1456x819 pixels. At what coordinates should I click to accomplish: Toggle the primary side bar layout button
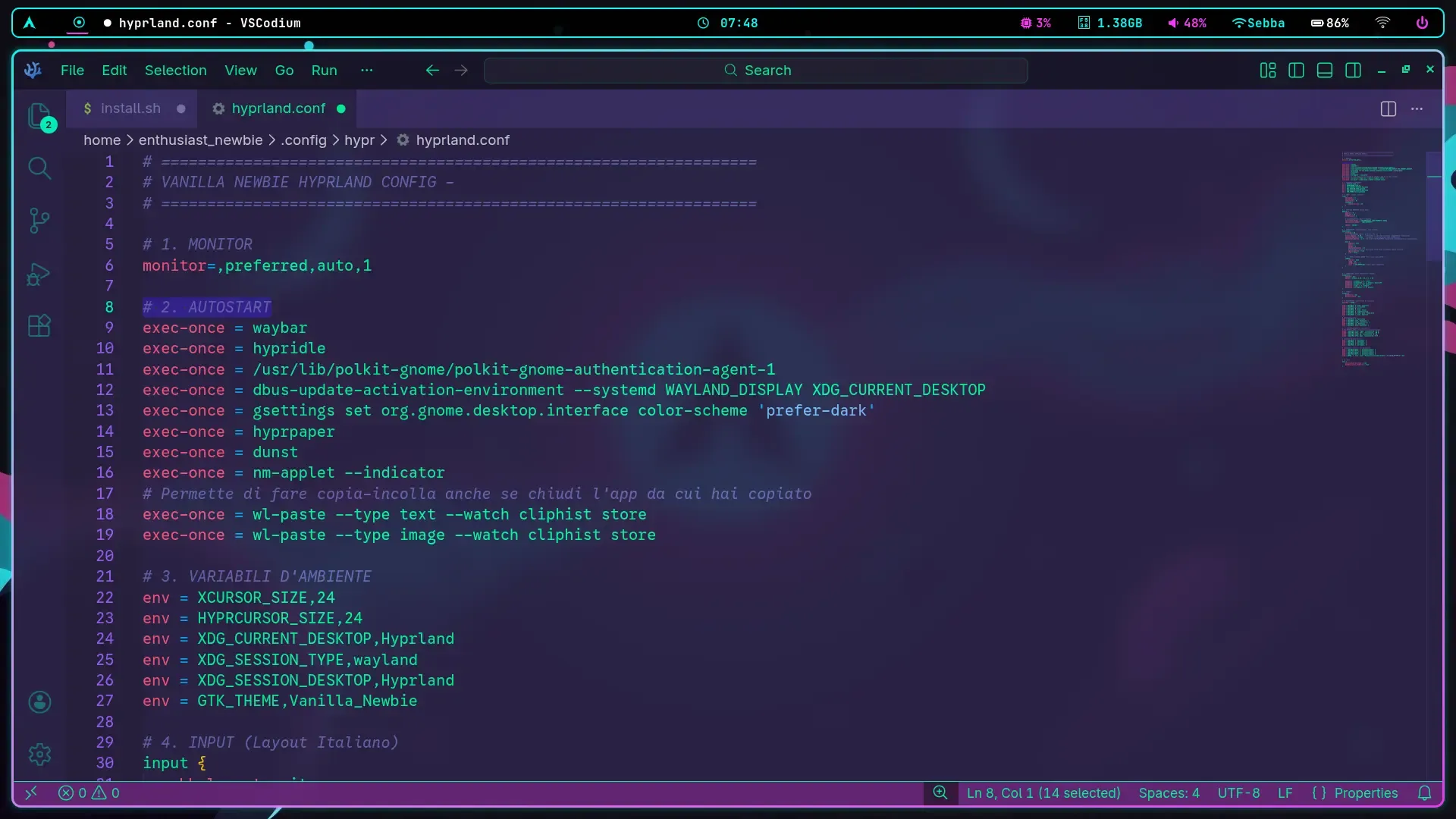point(1296,71)
